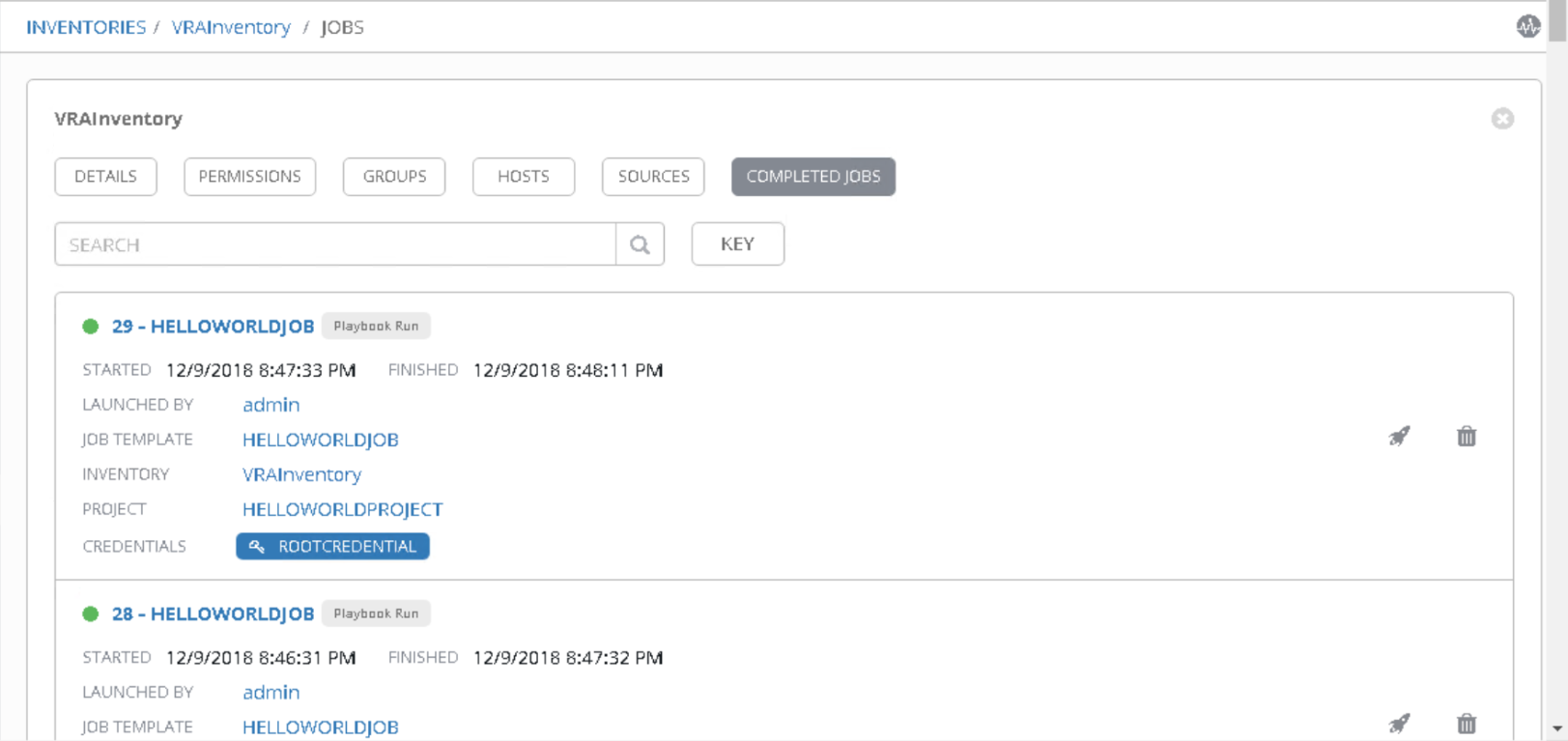Close the VRAInventory panel
This screenshot has width=1568, height=741.
point(1502,119)
